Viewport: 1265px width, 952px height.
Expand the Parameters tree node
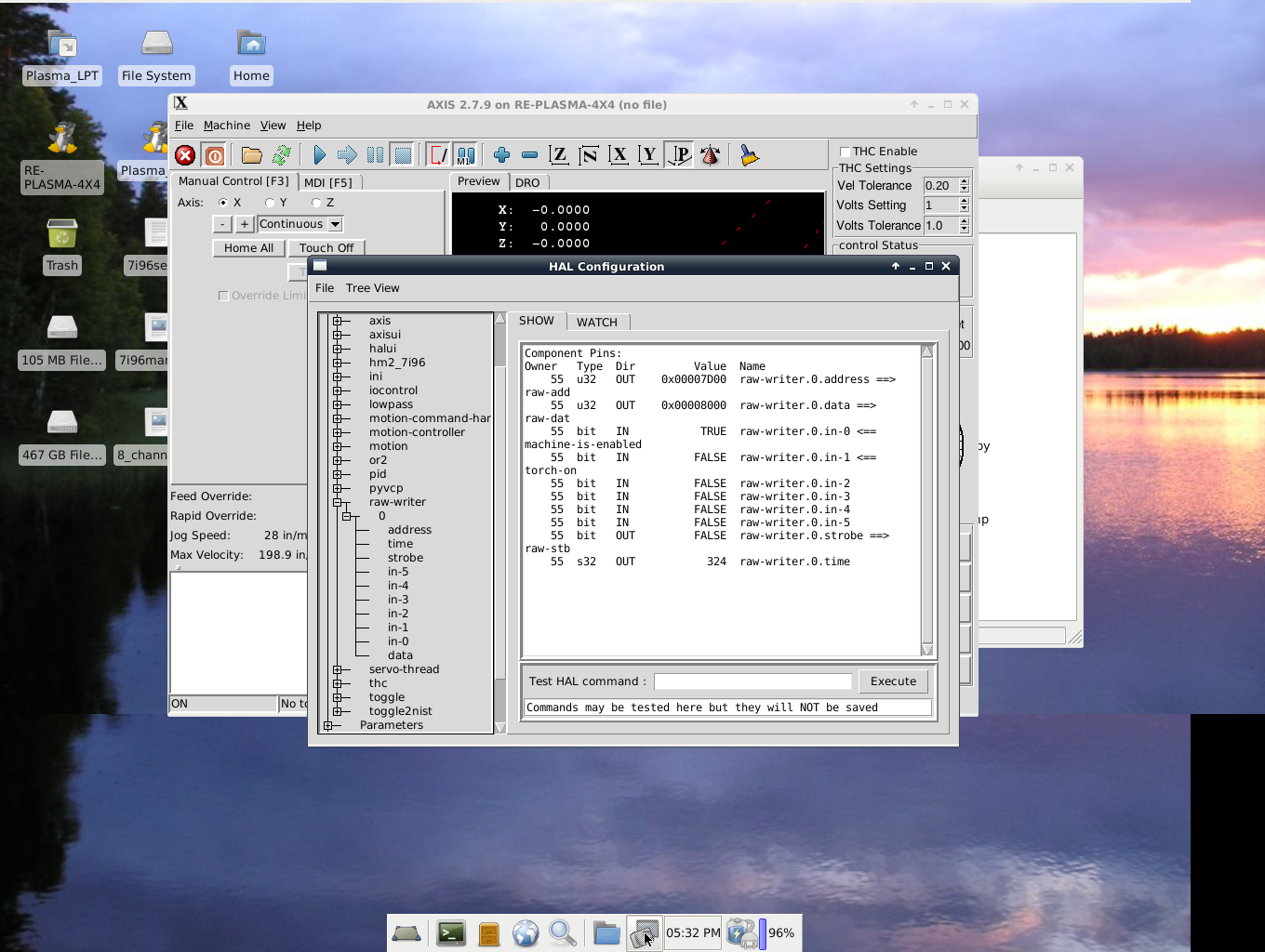click(327, 725)
